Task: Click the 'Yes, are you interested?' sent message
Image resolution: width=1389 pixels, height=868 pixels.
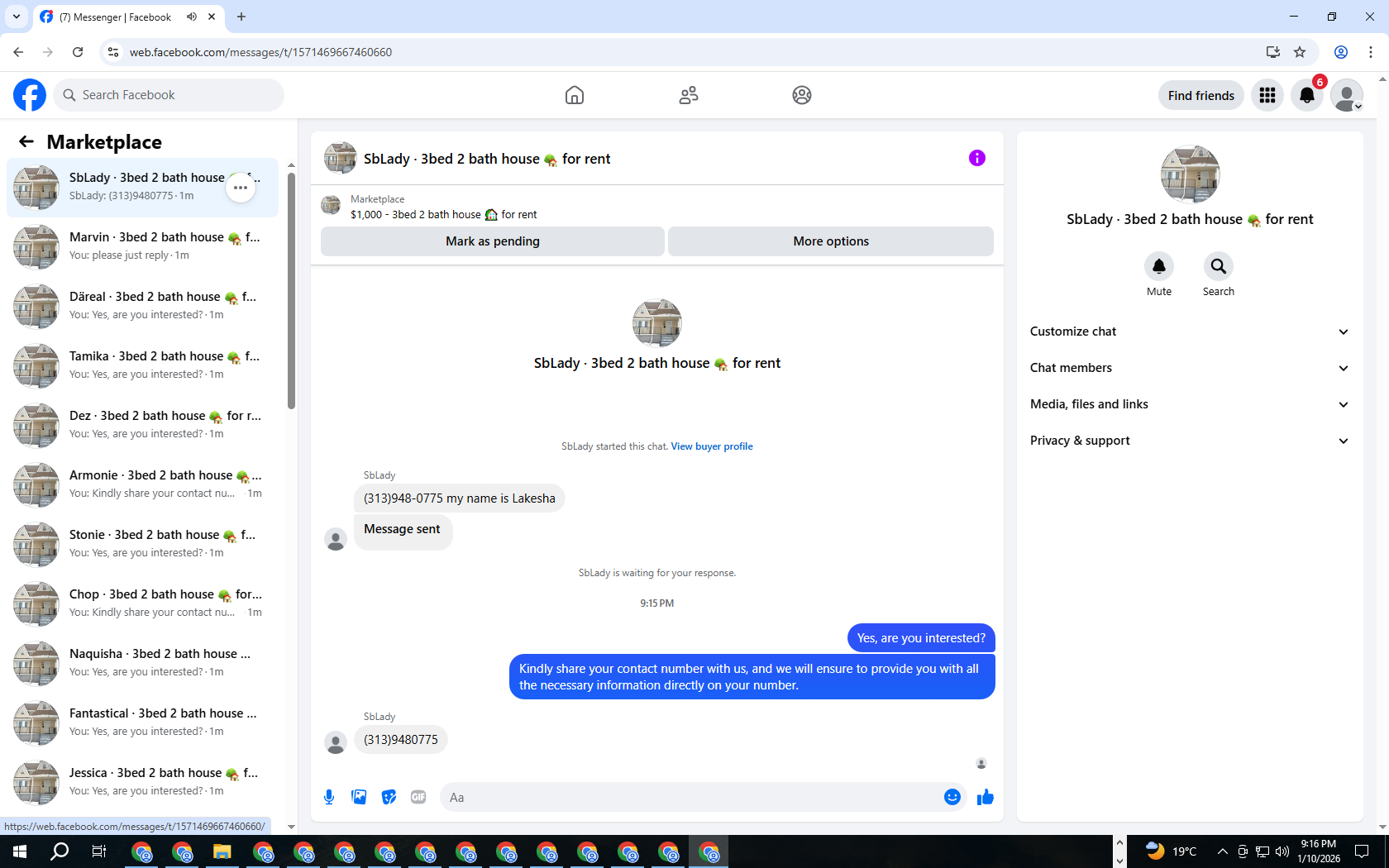Action: pyautogui.click(x=921, y=638)
